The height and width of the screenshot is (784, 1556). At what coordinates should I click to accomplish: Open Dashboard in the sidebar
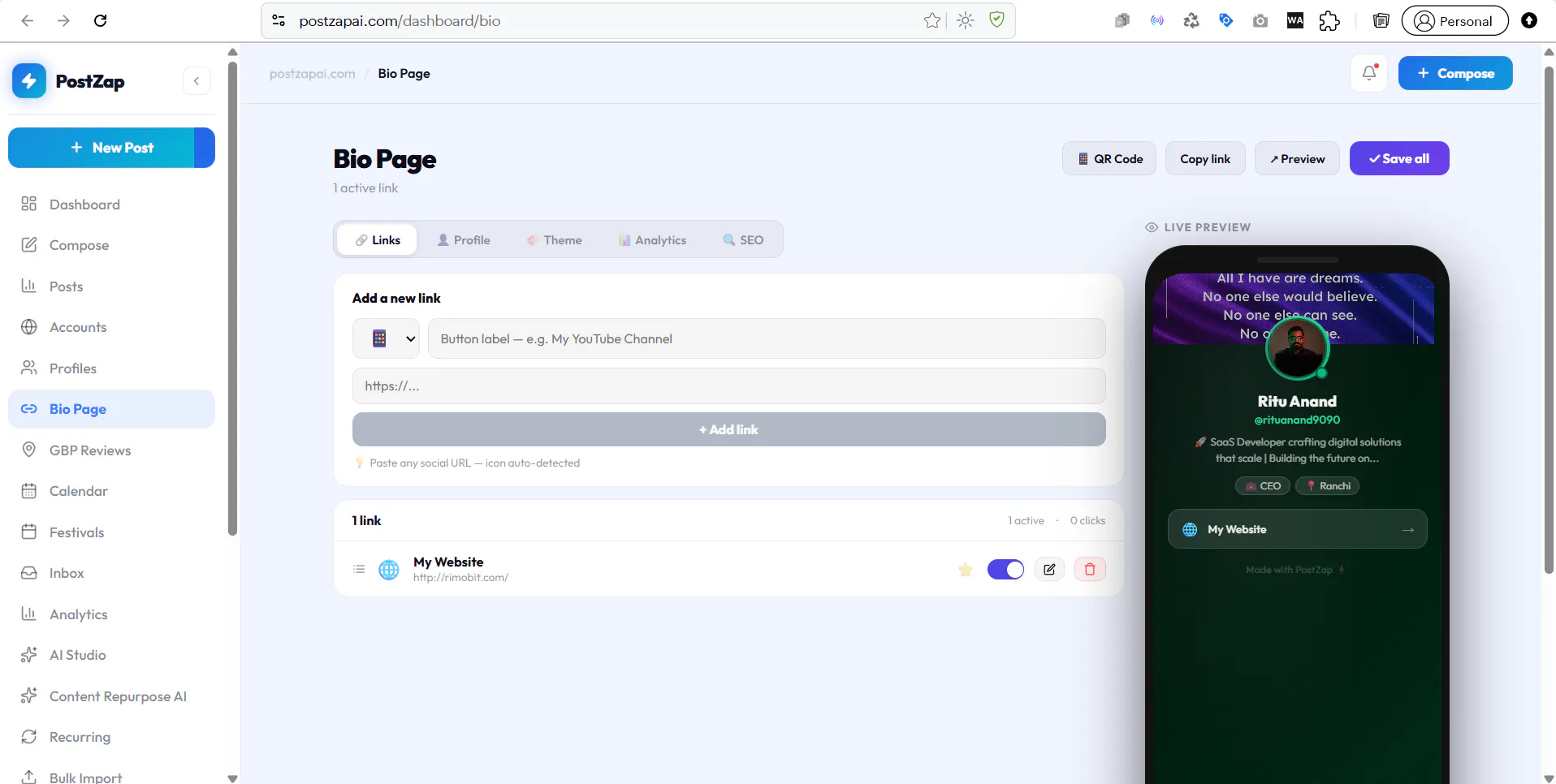click(111, 205)
